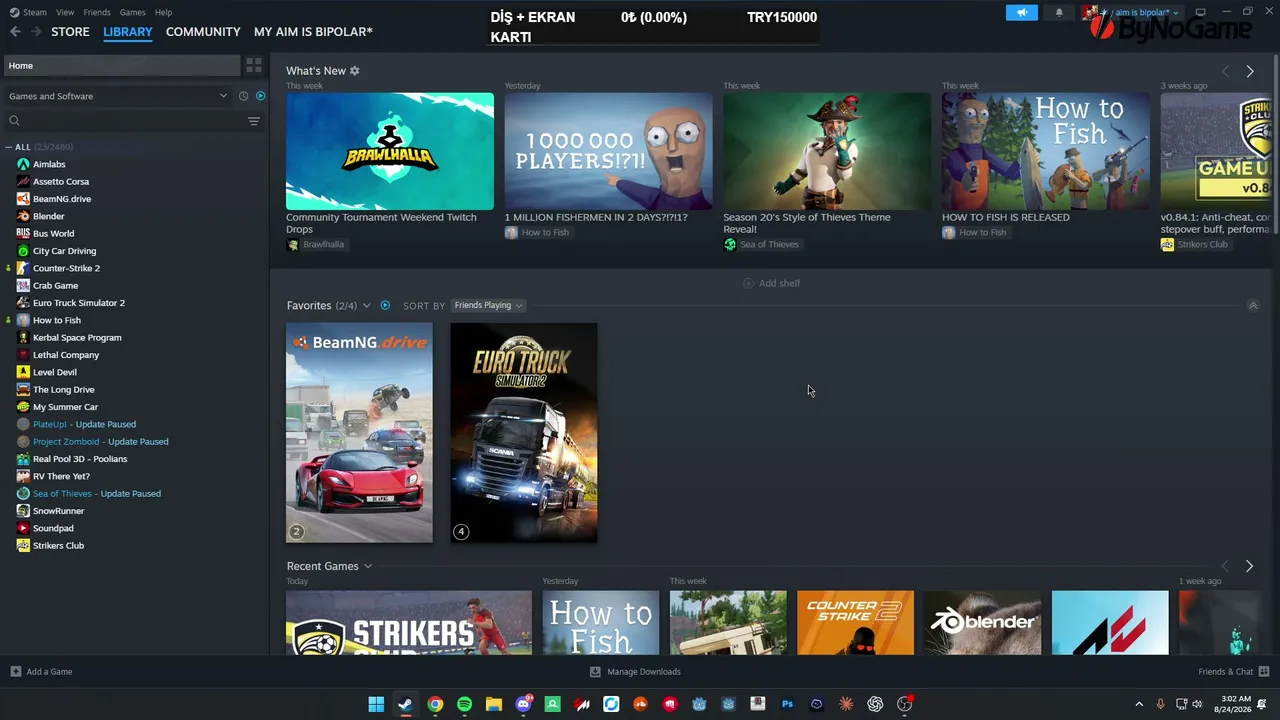Click the megaphone announcements button
1280x720 pixels.
[1022, 12]
